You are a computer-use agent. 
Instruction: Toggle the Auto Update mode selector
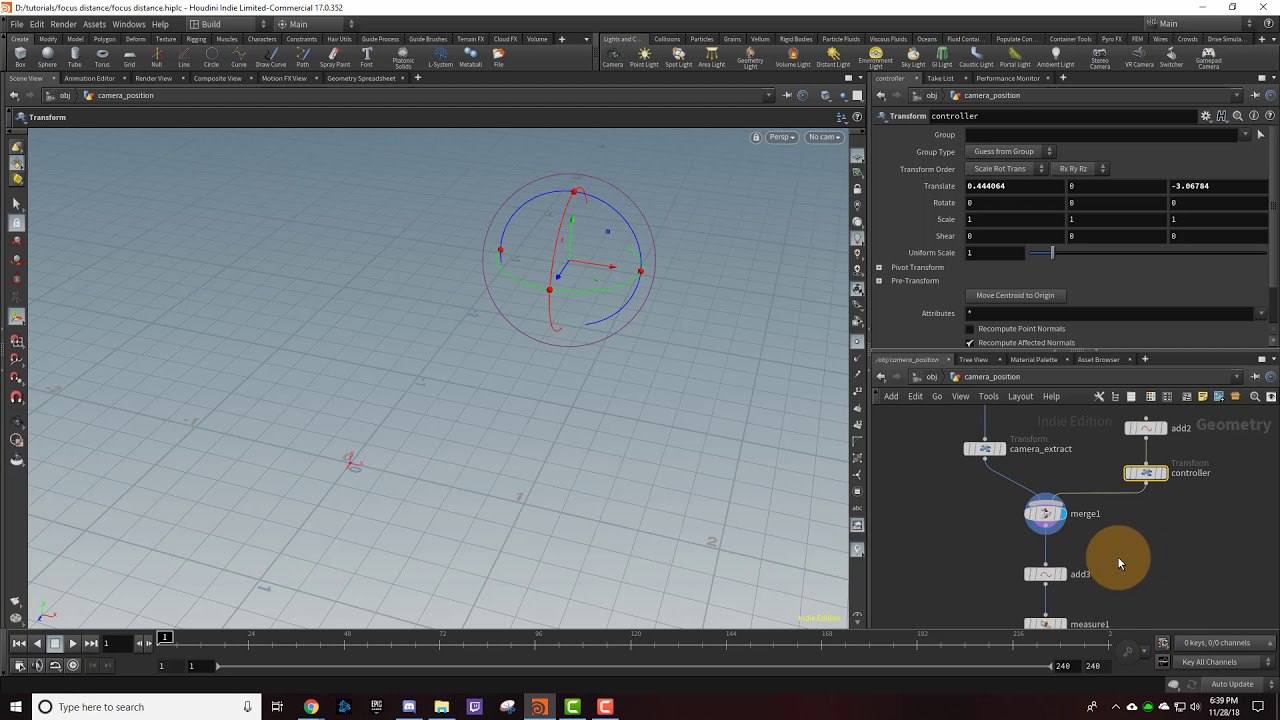pyautogui.click(x=1231, y=684)
